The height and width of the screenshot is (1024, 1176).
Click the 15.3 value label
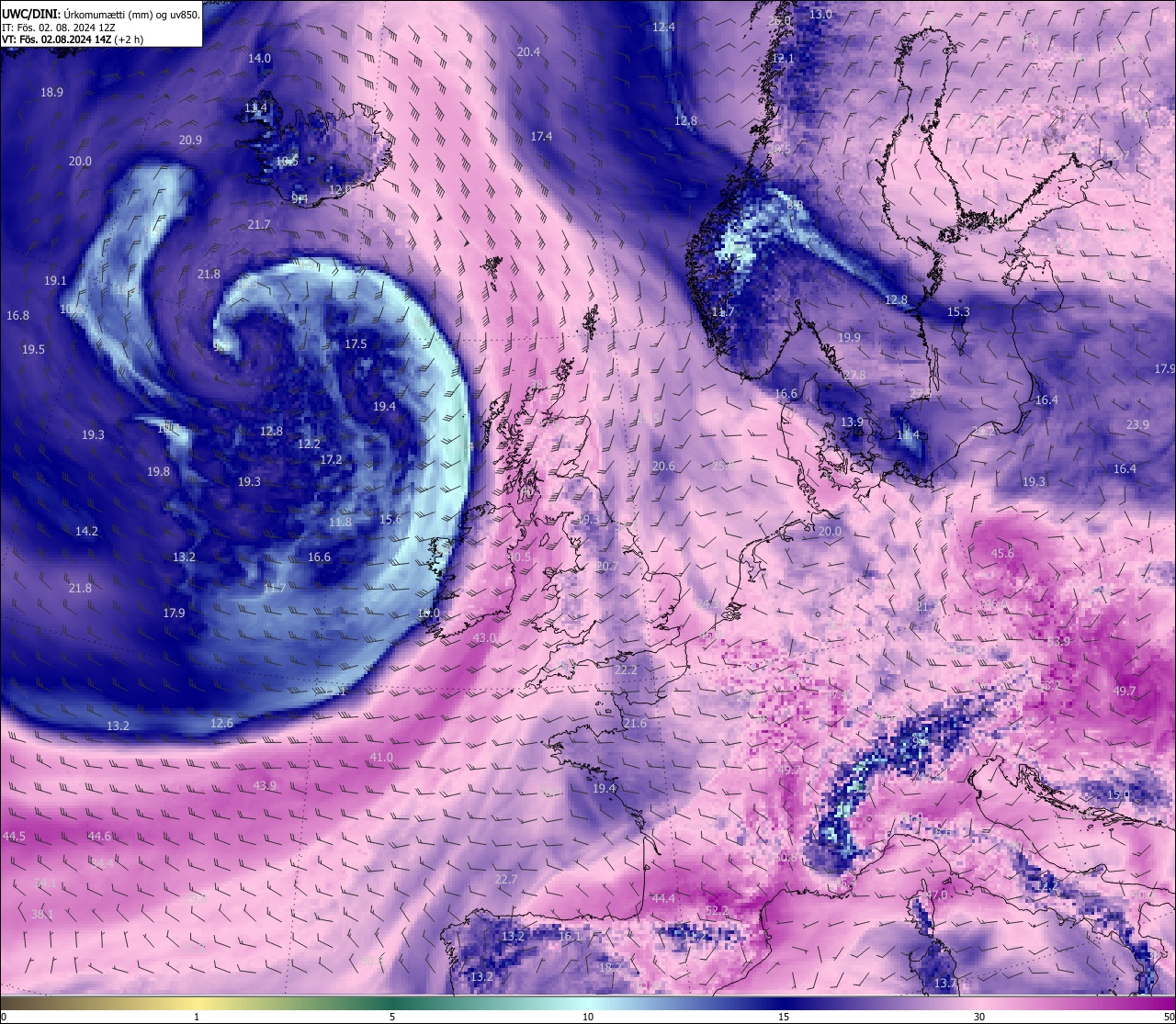[x=958, y=311]
